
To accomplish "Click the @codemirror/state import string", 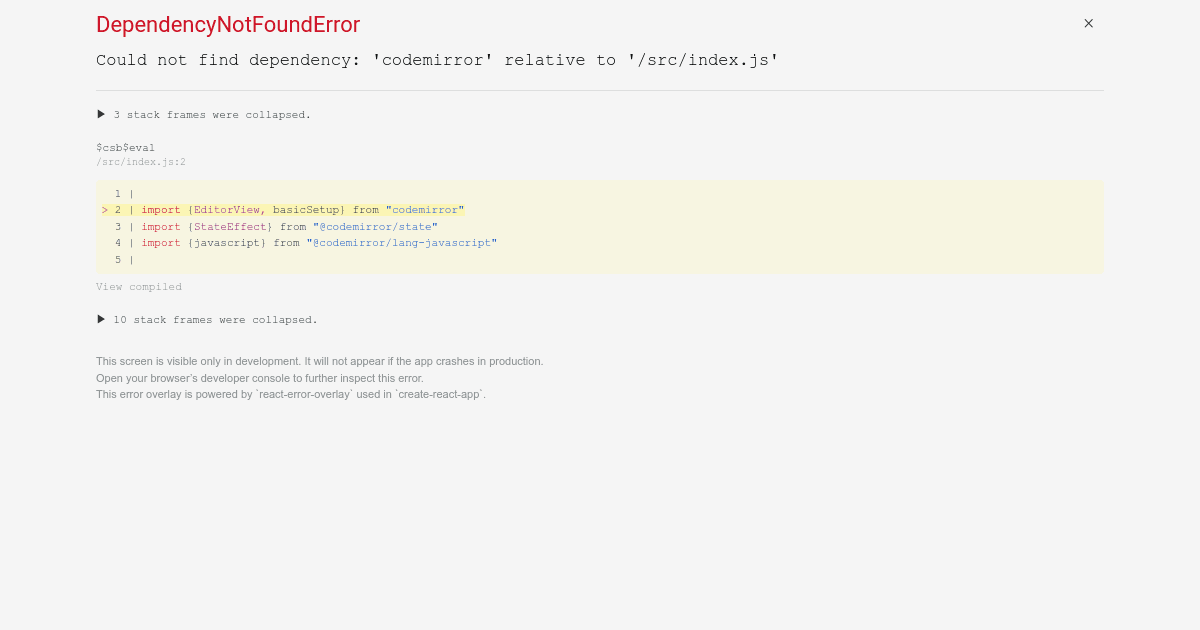I will (x=375, y=226).
